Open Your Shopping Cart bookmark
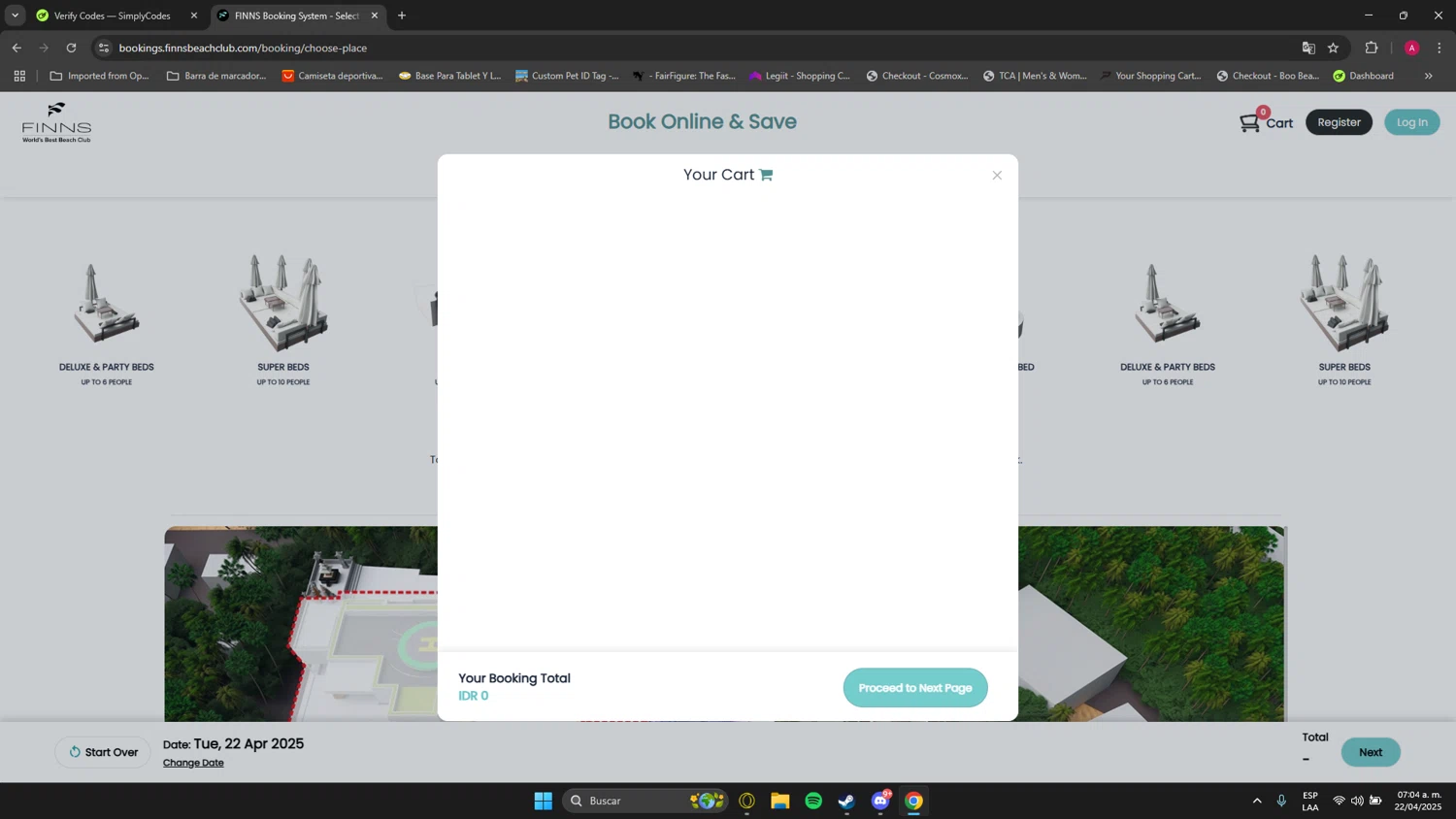 1151,76
